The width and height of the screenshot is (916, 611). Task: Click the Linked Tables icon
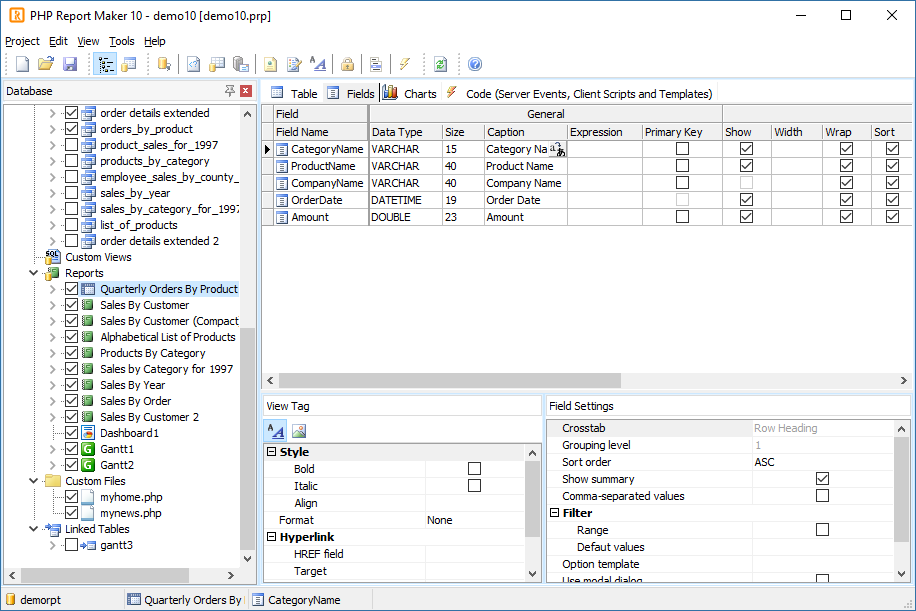click(x=53, y=529)
